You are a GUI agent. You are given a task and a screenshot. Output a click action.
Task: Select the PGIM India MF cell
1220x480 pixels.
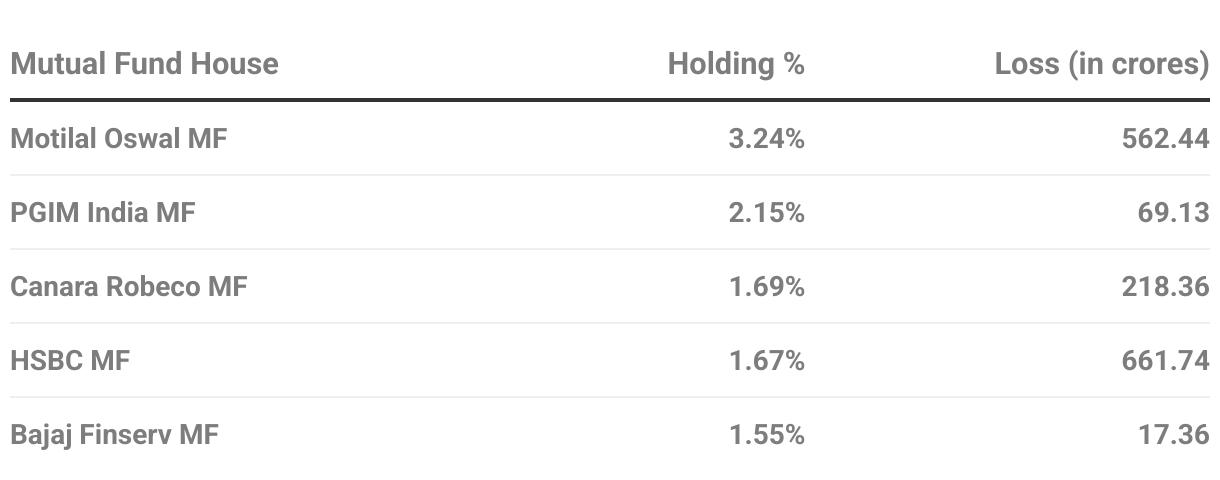[x=103, y=212]
